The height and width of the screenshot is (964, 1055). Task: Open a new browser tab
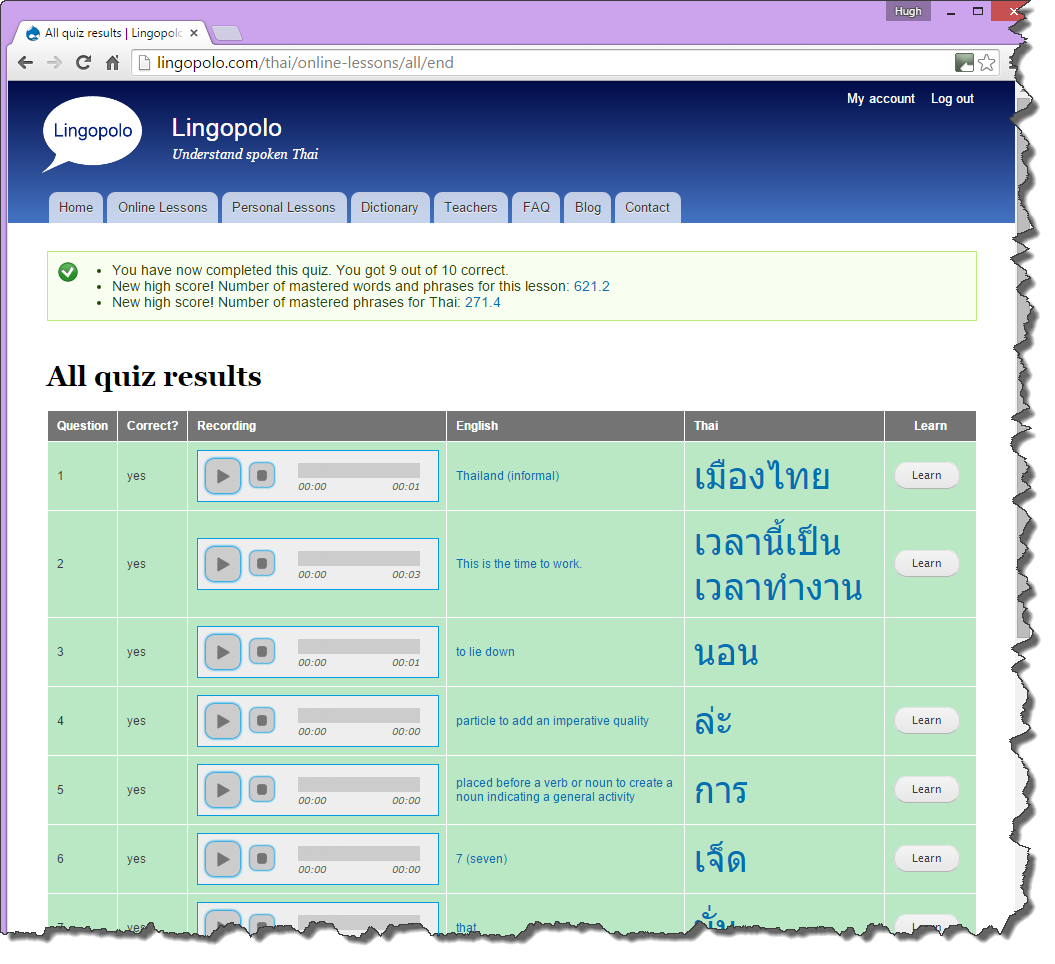point(227,33)
